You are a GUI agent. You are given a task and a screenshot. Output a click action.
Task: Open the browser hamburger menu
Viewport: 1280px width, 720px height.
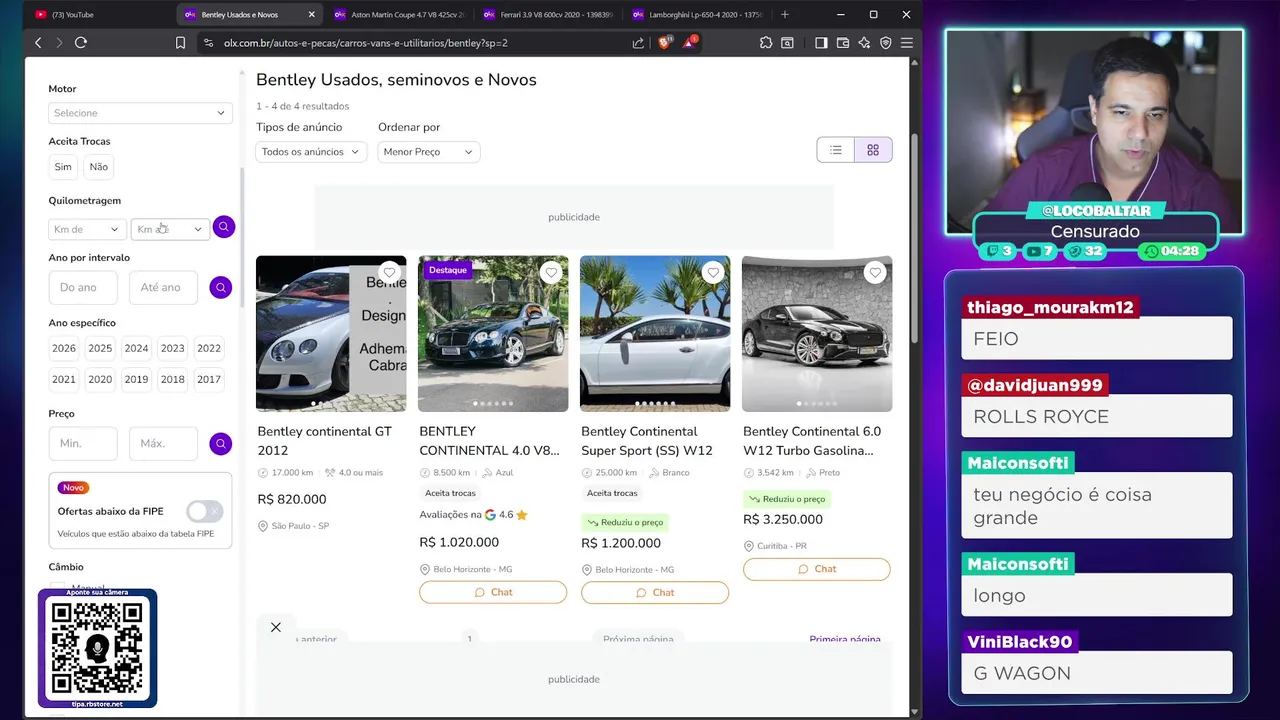click(907, 43)
